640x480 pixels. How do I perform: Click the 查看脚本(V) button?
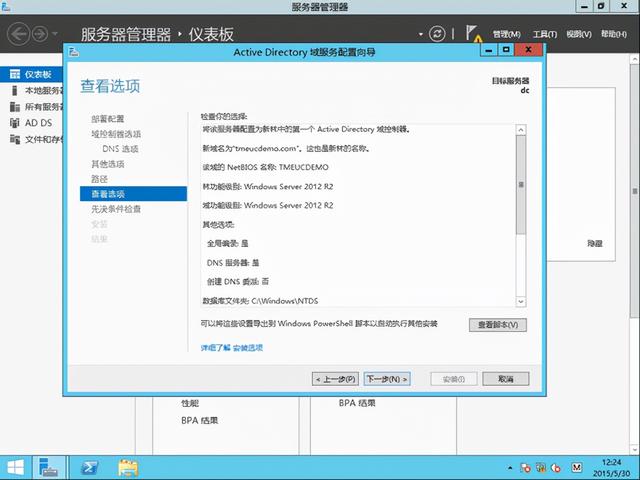coord(498,325)
